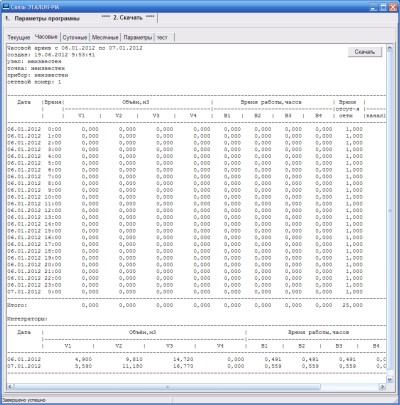Click the 'прибор: неизвестен' line

click(x=38, y=75)
